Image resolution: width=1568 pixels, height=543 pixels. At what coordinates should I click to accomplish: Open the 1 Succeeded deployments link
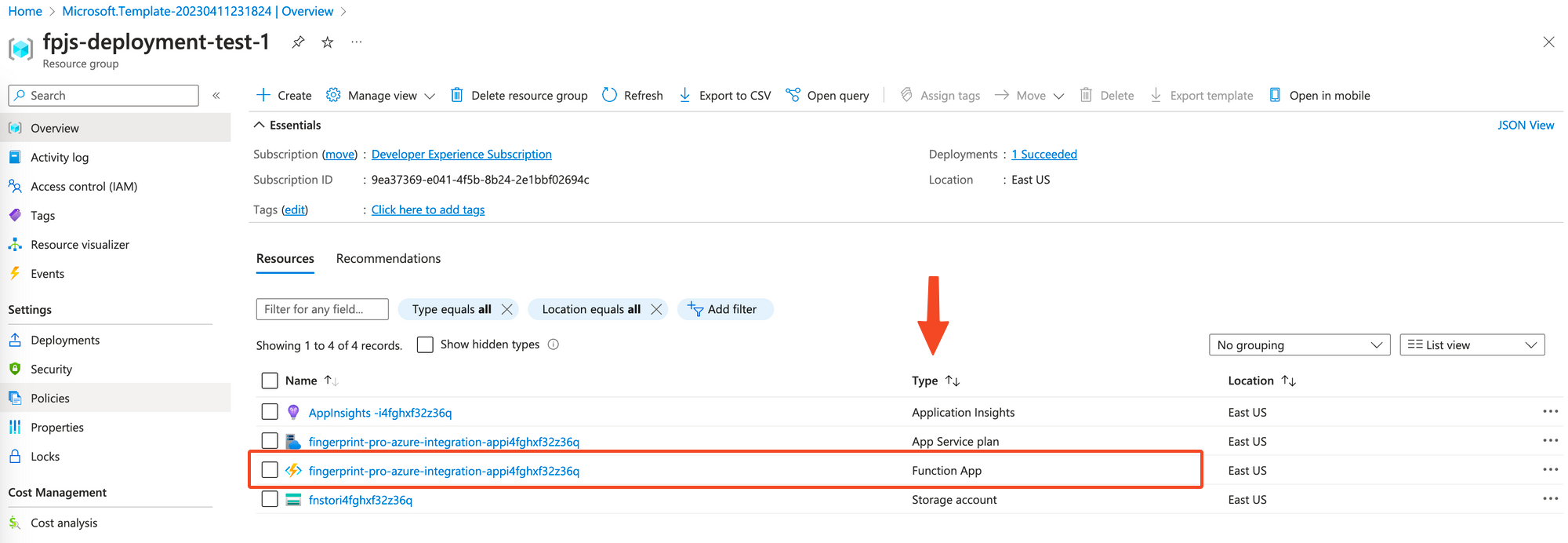click(1044, 155)
